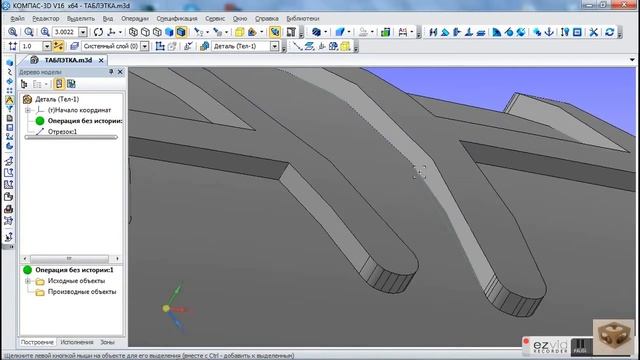
Task: Select the Отрезок:1 tree item
Action: pos(62,132)
